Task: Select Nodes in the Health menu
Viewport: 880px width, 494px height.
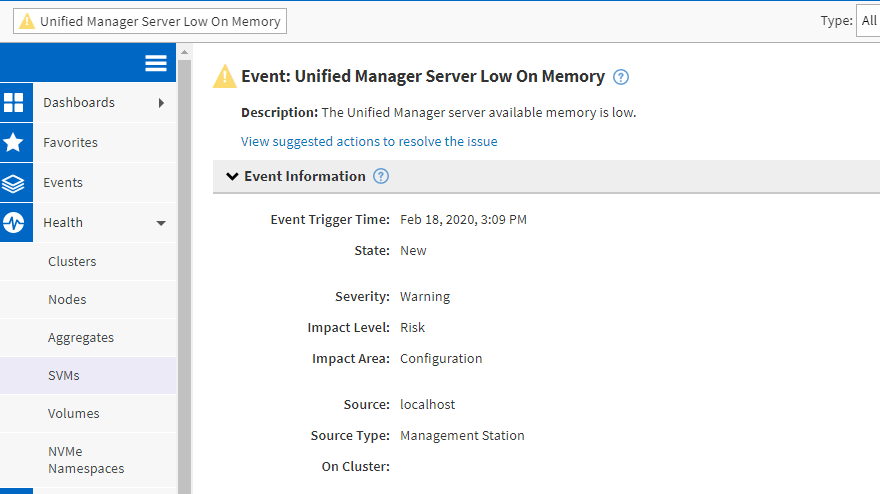Action: [x=67, y=300]
